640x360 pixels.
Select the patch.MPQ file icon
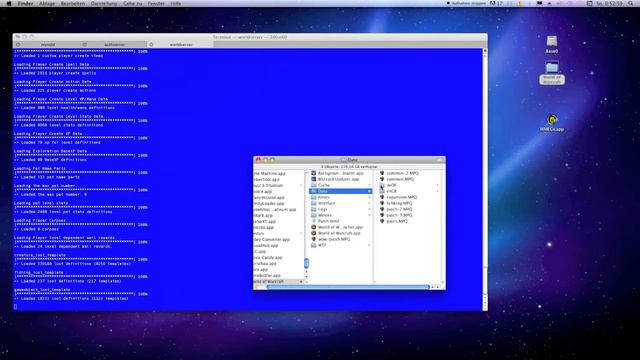pyautogui.click(x=382, y=221)
